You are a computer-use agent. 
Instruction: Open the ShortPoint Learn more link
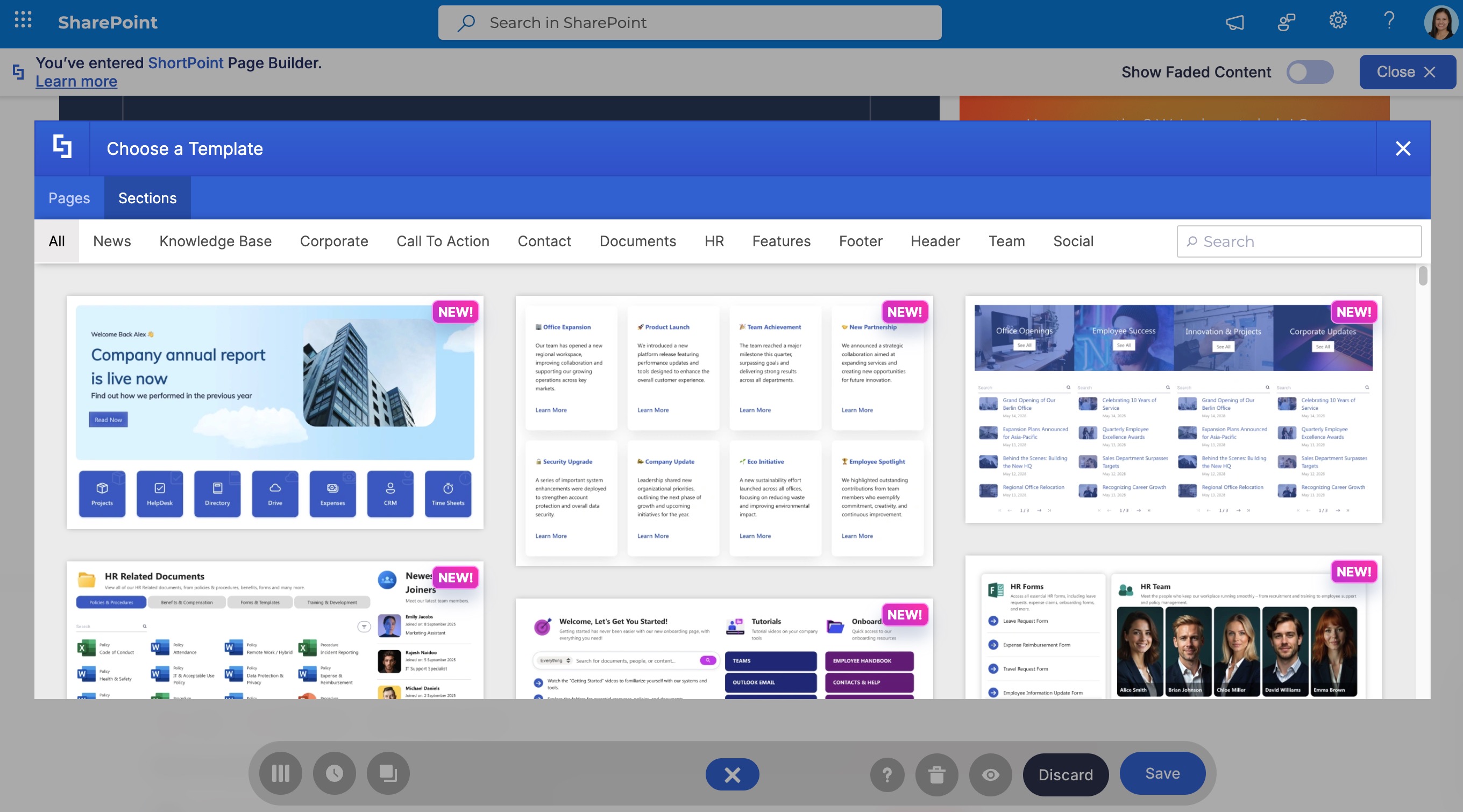point(76,81)
